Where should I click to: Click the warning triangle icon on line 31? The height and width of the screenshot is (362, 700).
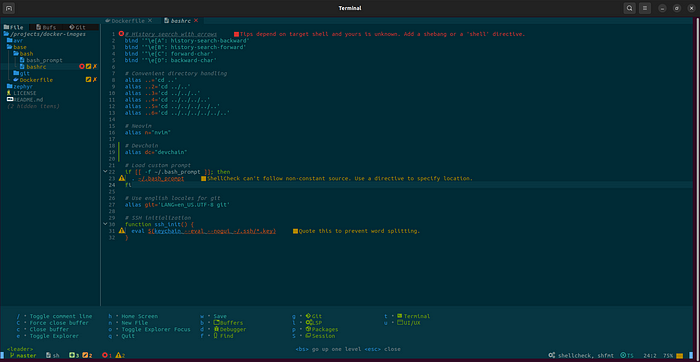(121, 231)
